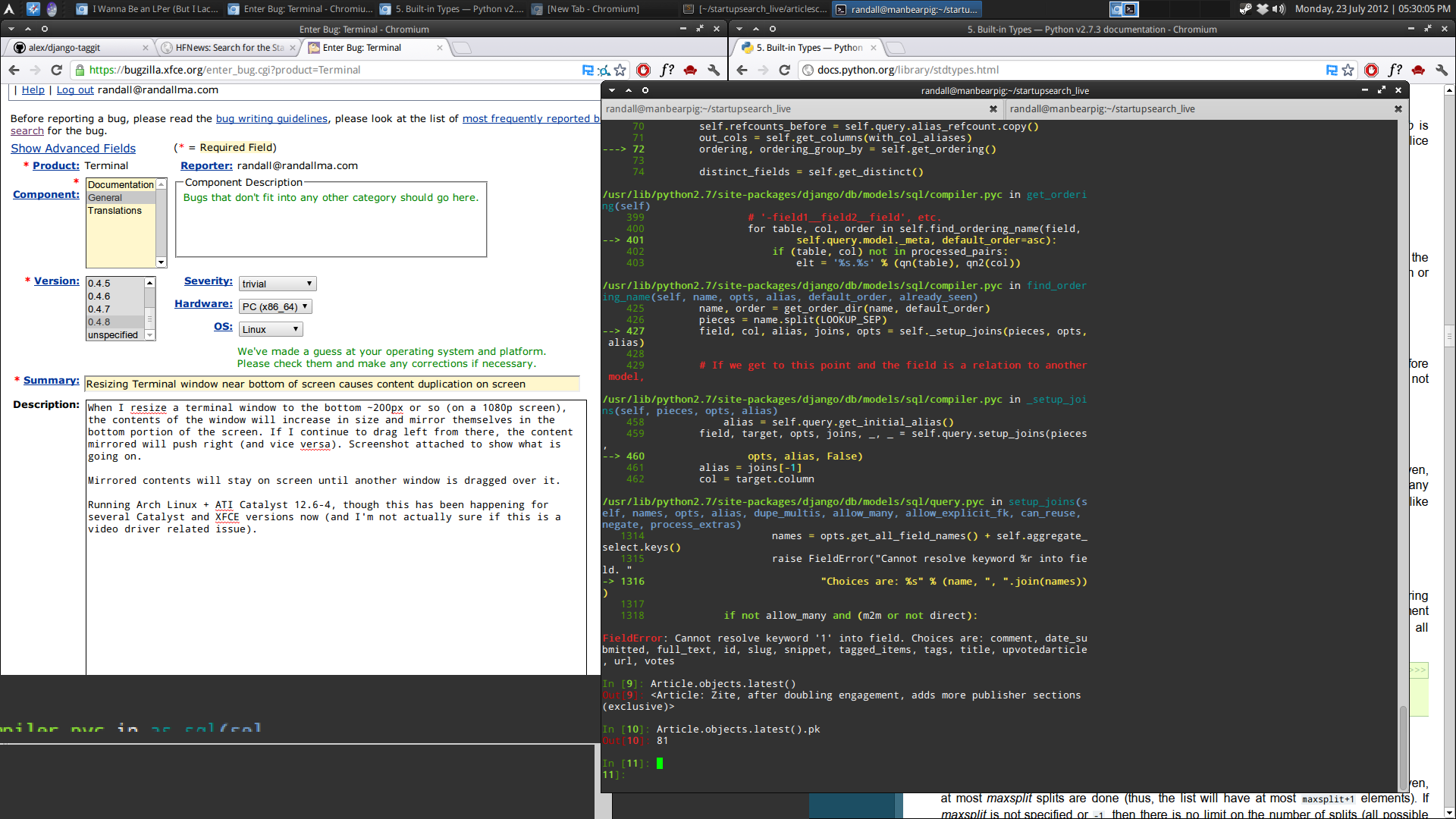Open the wrench menu in Python docs window
This screenshot has width=1456, height=819.
pyautogui.click(x=1442, y=70)
